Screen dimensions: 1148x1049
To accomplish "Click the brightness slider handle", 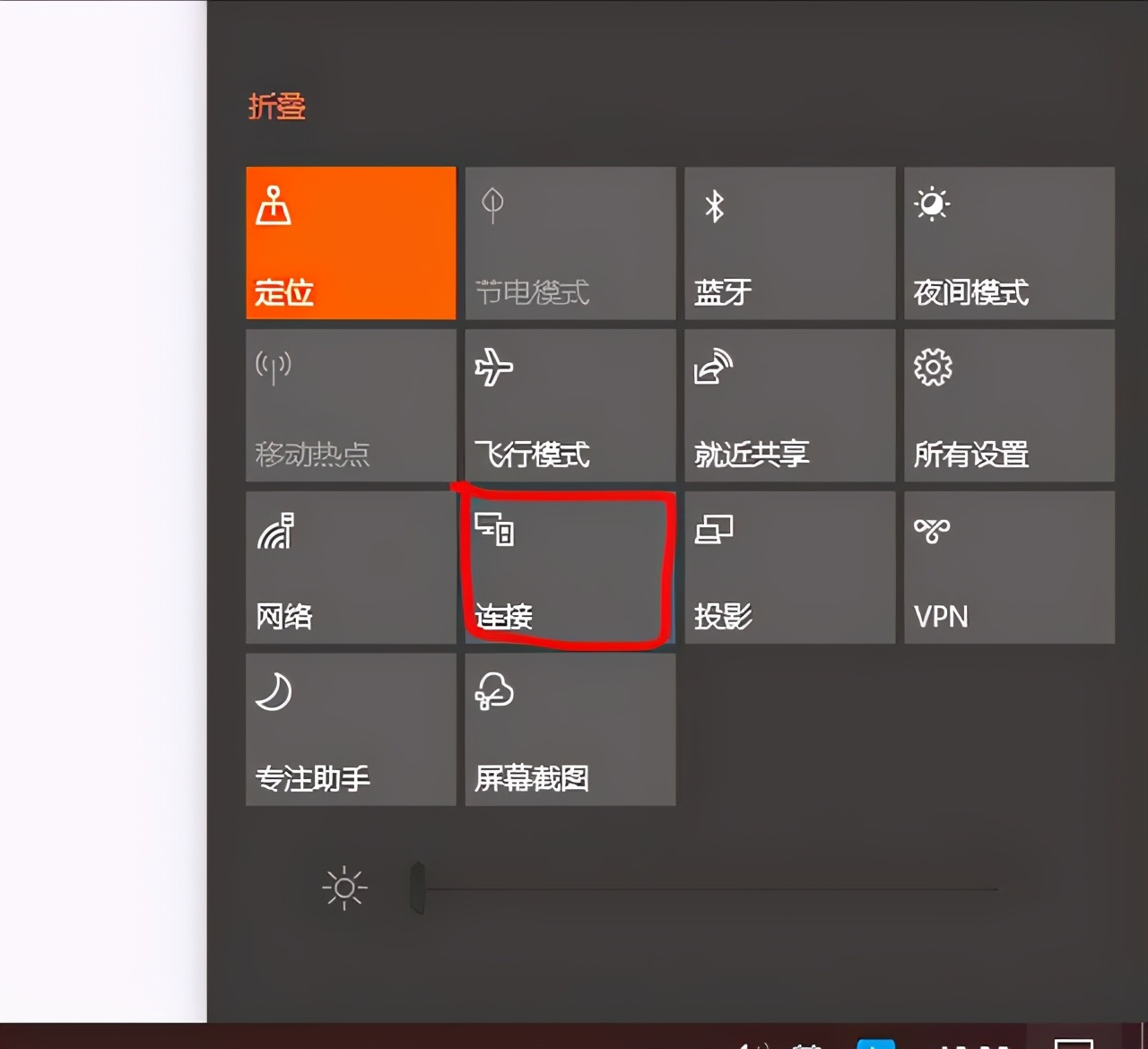I will (417, 889).
